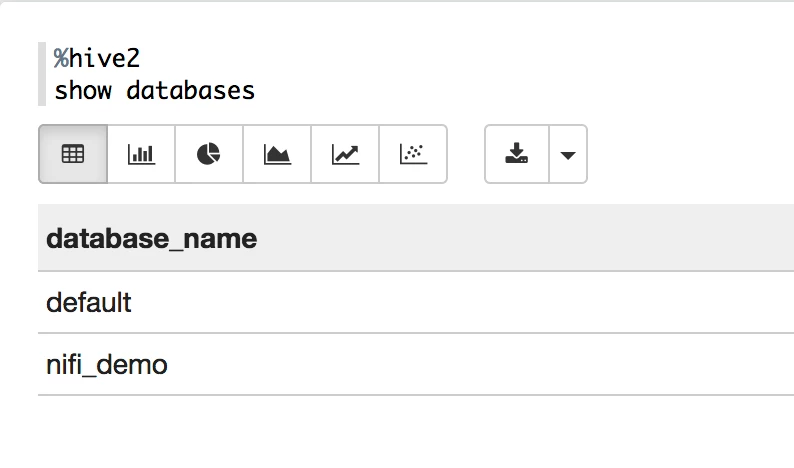This screenshot has width=794, height=468.
Task: Click the gray gutter bar beside the code
Action: click(x=42, y=74)
